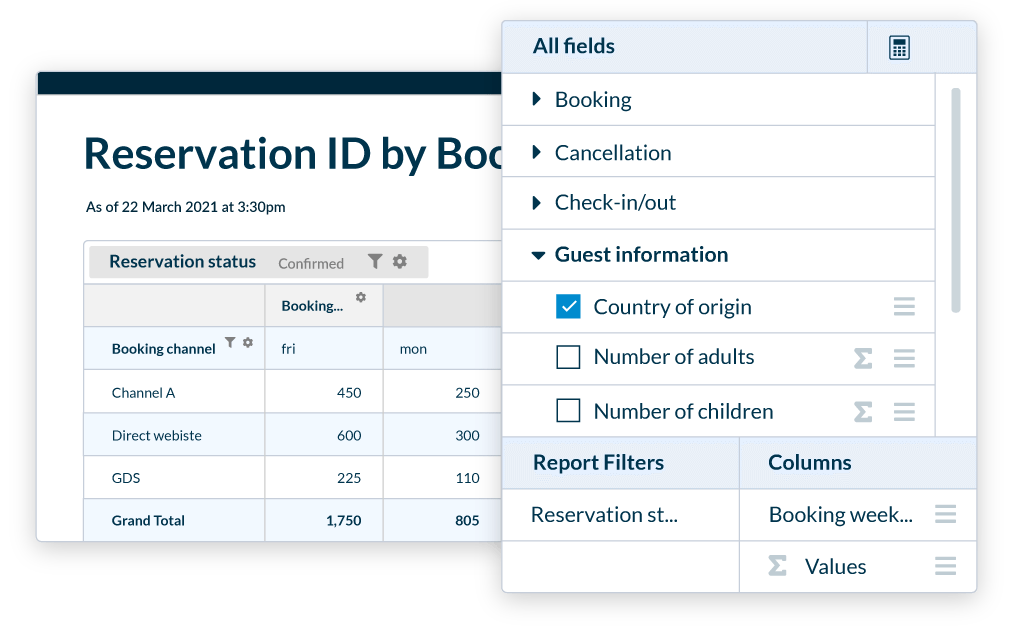Select the Grand Total row label
The width and height of the screenshot is (1012, 630).
(x=148, y=521)
